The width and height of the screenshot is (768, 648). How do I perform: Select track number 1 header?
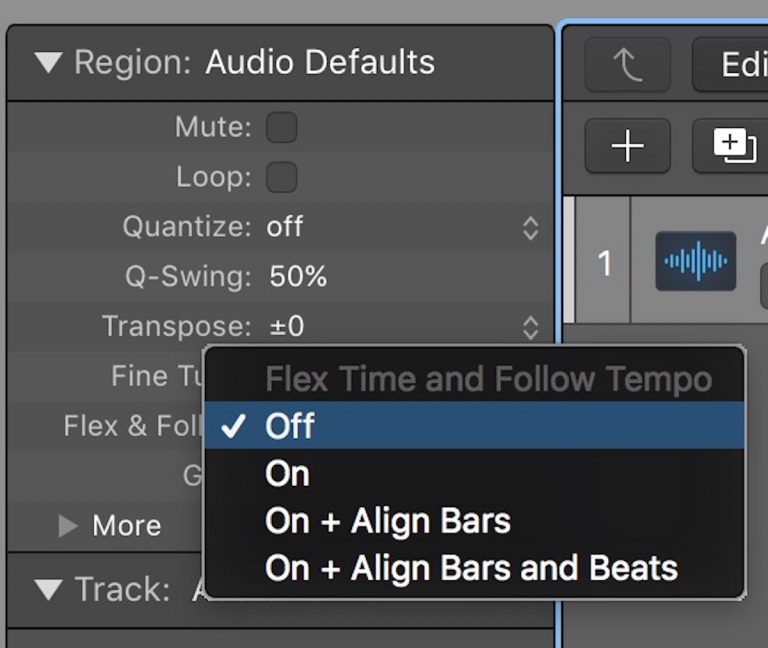(604, 262)
